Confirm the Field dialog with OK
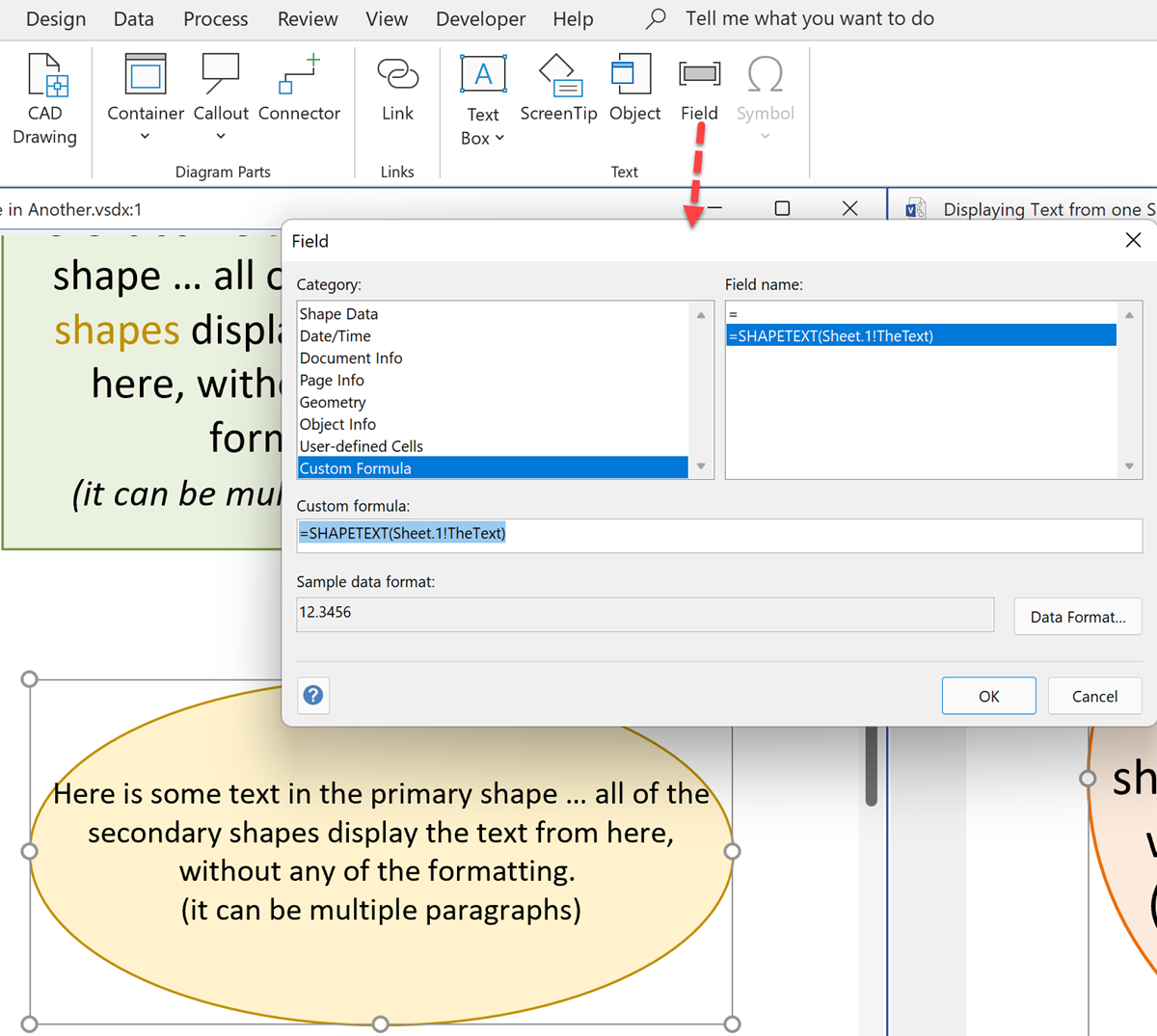Screen dimensions: 1157x1036 tap(988, 695)
